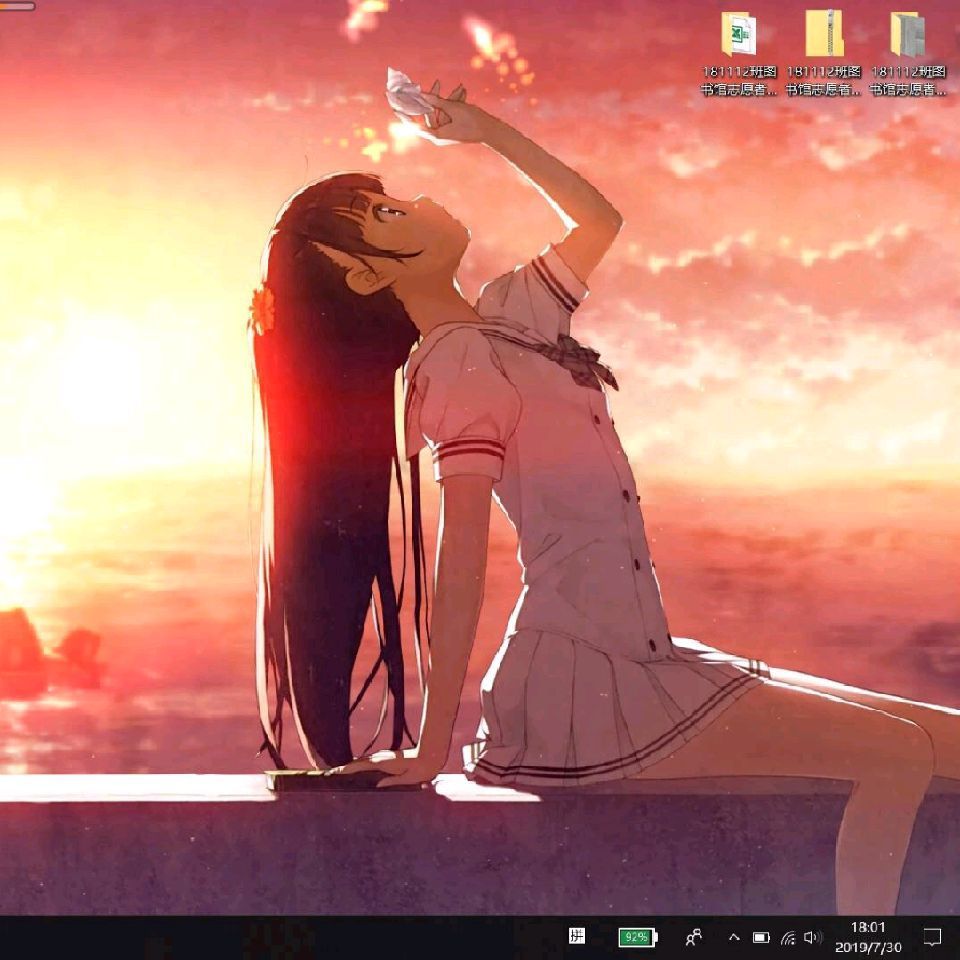
Task: Expand the hidden tray icons chevron
Action: pyautogui.click(x=734, y=937)
